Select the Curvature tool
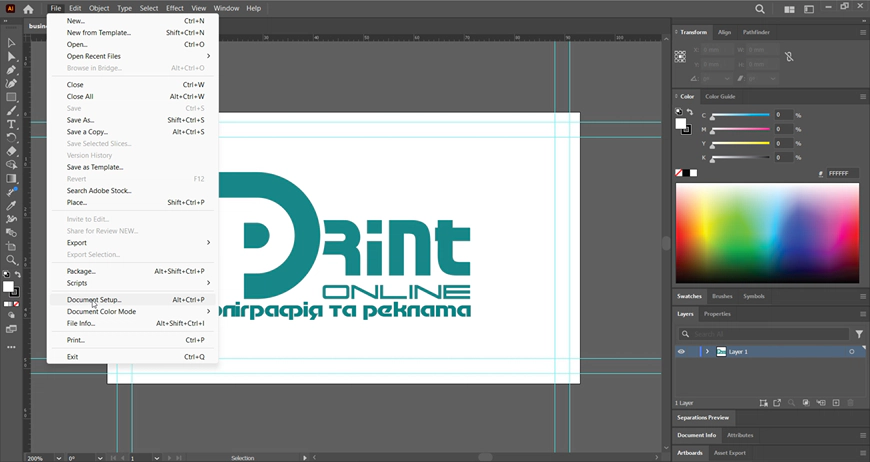 (x=11, y=83)
